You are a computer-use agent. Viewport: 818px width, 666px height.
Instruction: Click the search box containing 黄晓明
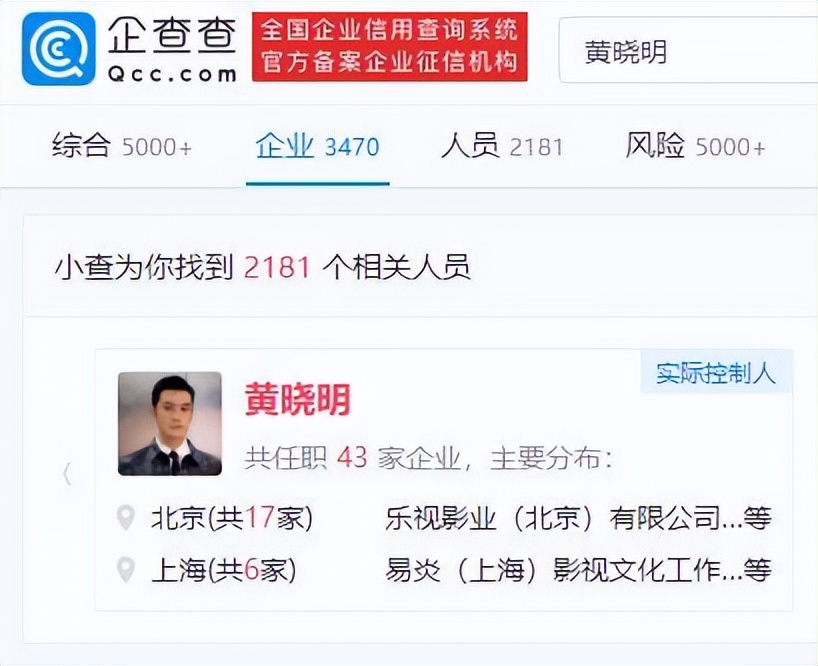pos(688,51)
